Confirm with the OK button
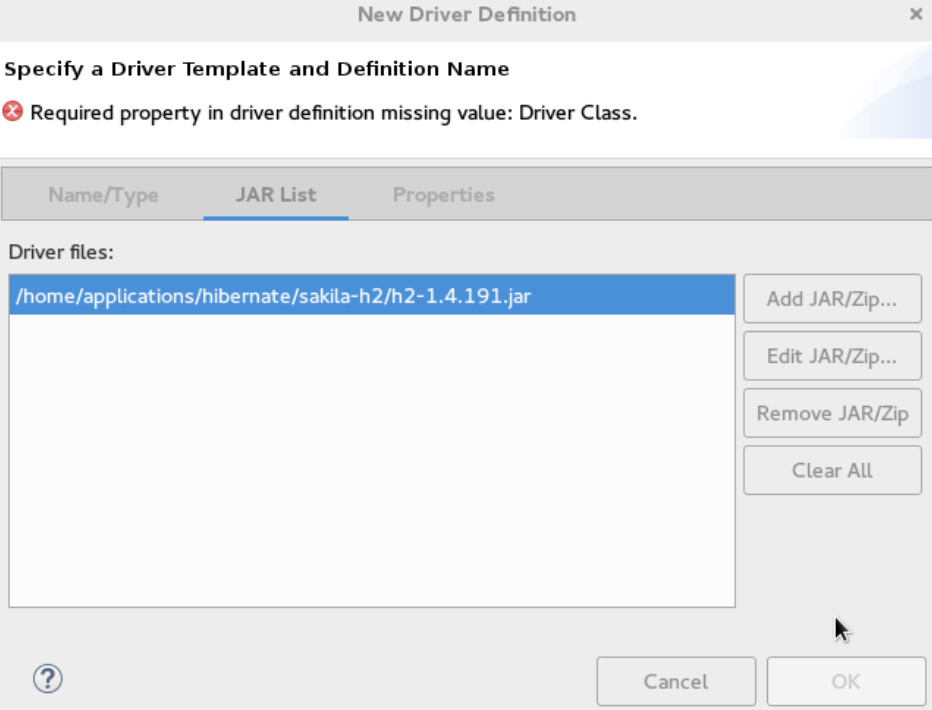This screenshot has width=932, height=710. pyautogui.click(x=846, y=681)
